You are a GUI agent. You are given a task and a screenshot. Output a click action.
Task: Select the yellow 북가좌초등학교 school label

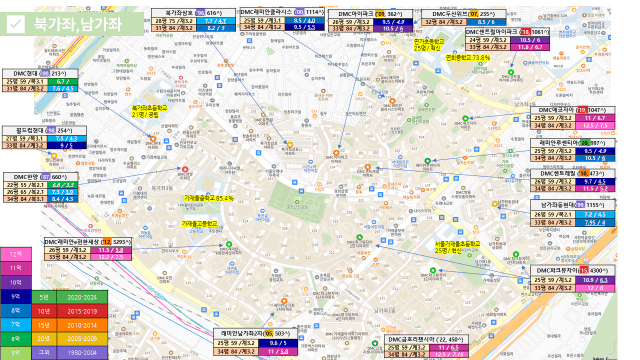[x=149, y=111]
